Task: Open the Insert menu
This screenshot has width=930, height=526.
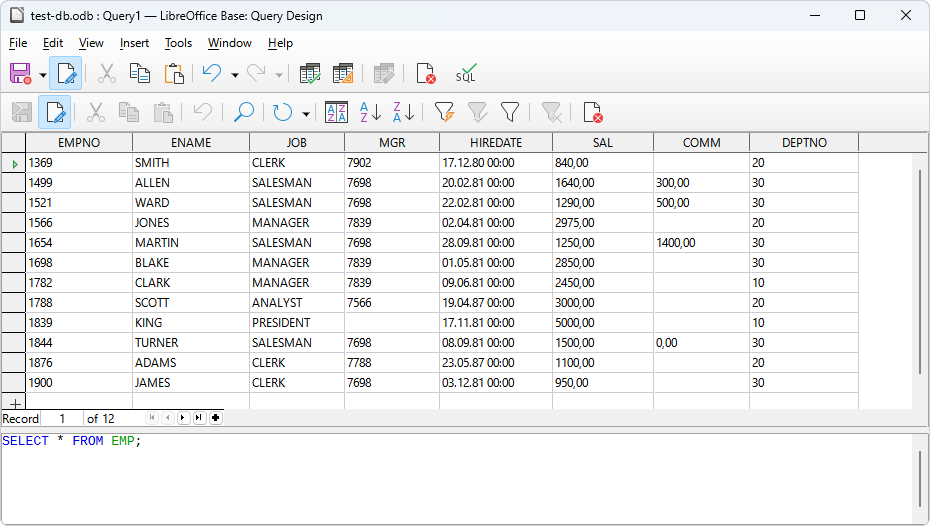Action: pyautogui.click(x=134, y=43)
